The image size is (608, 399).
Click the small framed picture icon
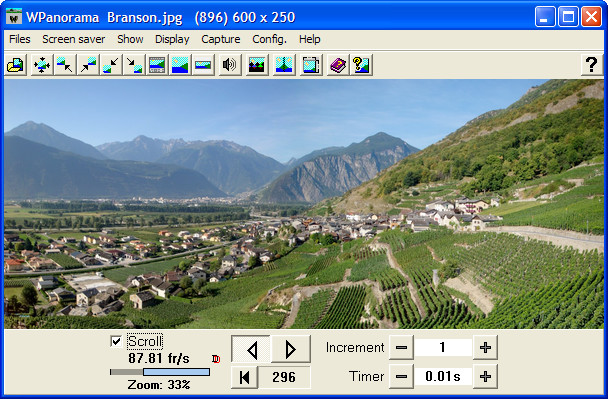click(203, 65)
